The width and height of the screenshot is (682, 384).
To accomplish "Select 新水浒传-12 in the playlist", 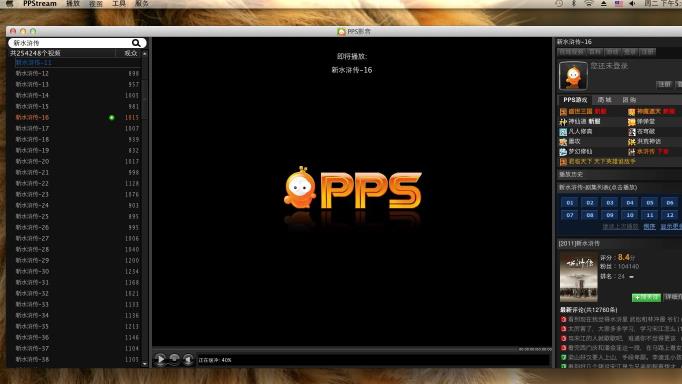I will [x=77, y=73].
